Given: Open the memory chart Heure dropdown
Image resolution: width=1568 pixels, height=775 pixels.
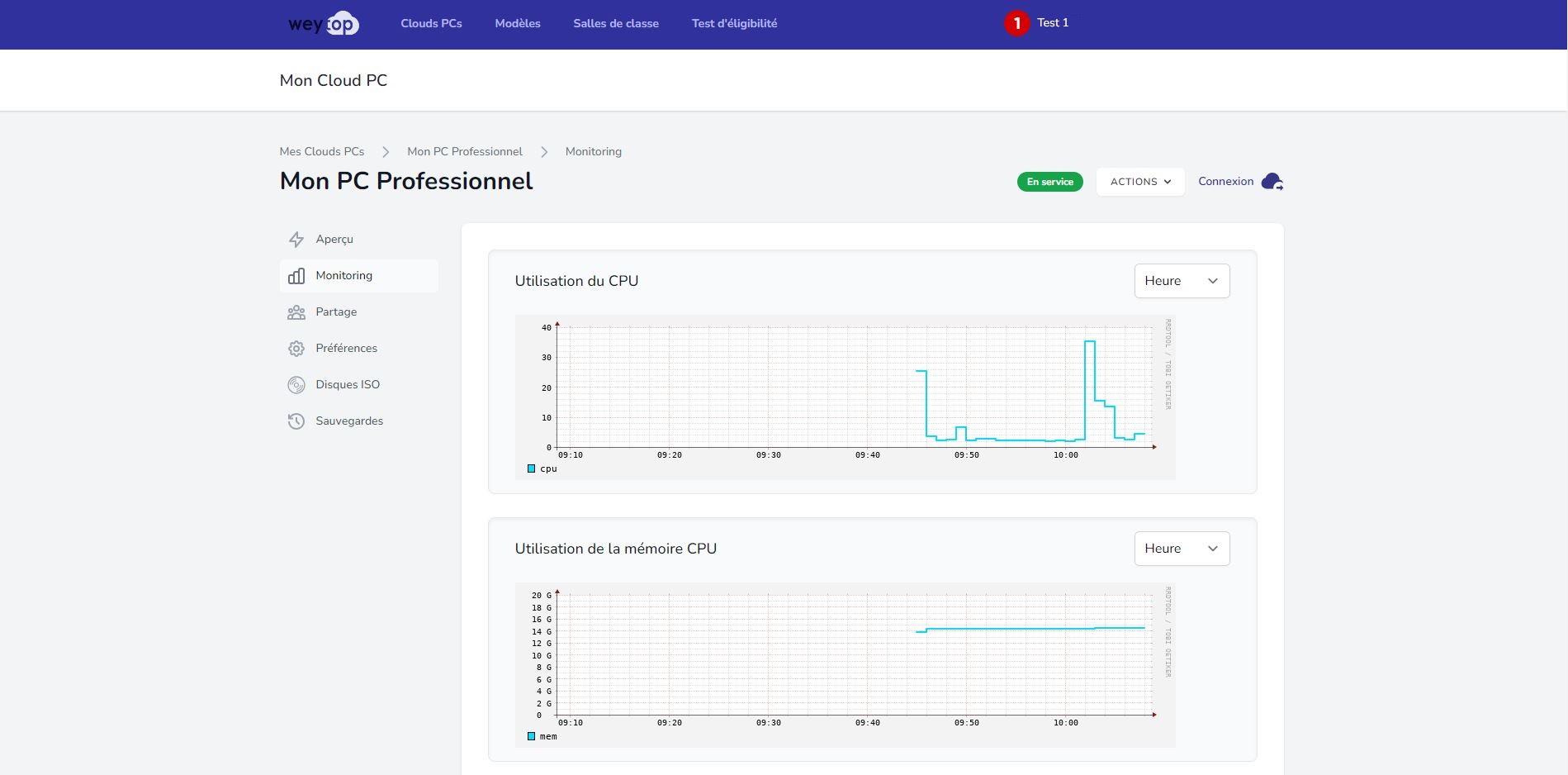Looking at the screenshot, I should [1182, 548].
